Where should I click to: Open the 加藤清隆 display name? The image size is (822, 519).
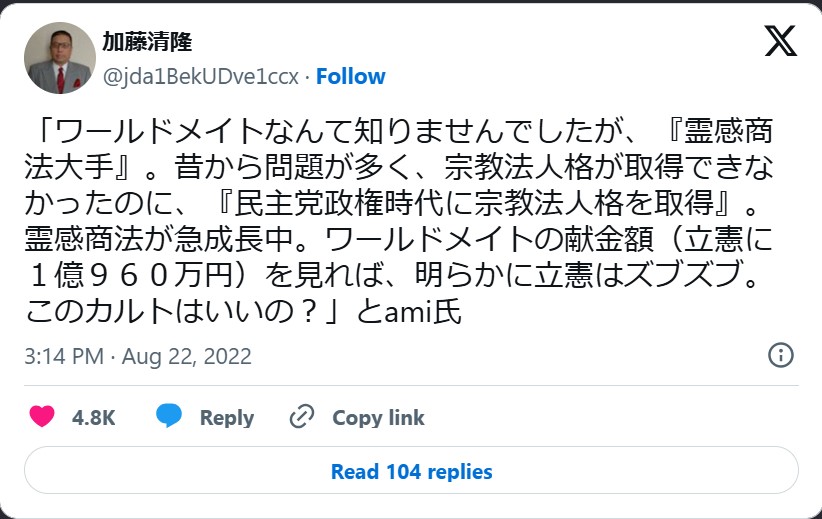pos(147,42)
